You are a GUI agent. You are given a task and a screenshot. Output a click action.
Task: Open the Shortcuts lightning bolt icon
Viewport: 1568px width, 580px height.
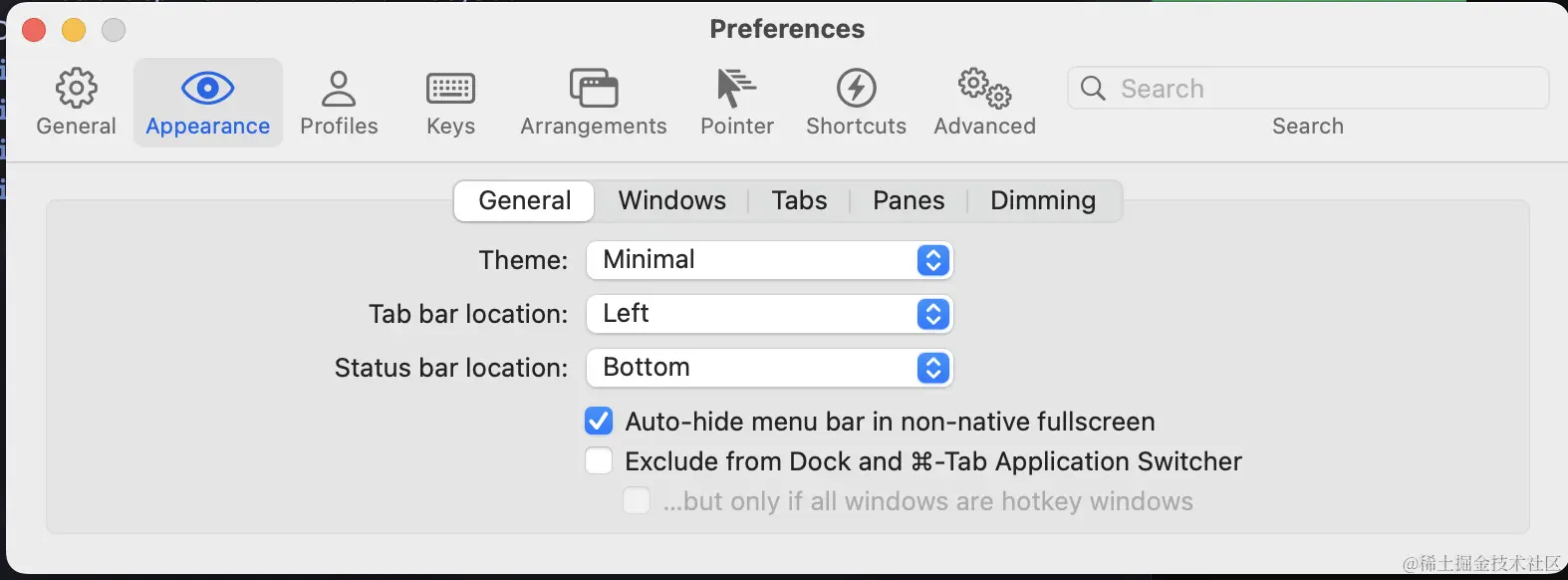[x=856, y=89]
